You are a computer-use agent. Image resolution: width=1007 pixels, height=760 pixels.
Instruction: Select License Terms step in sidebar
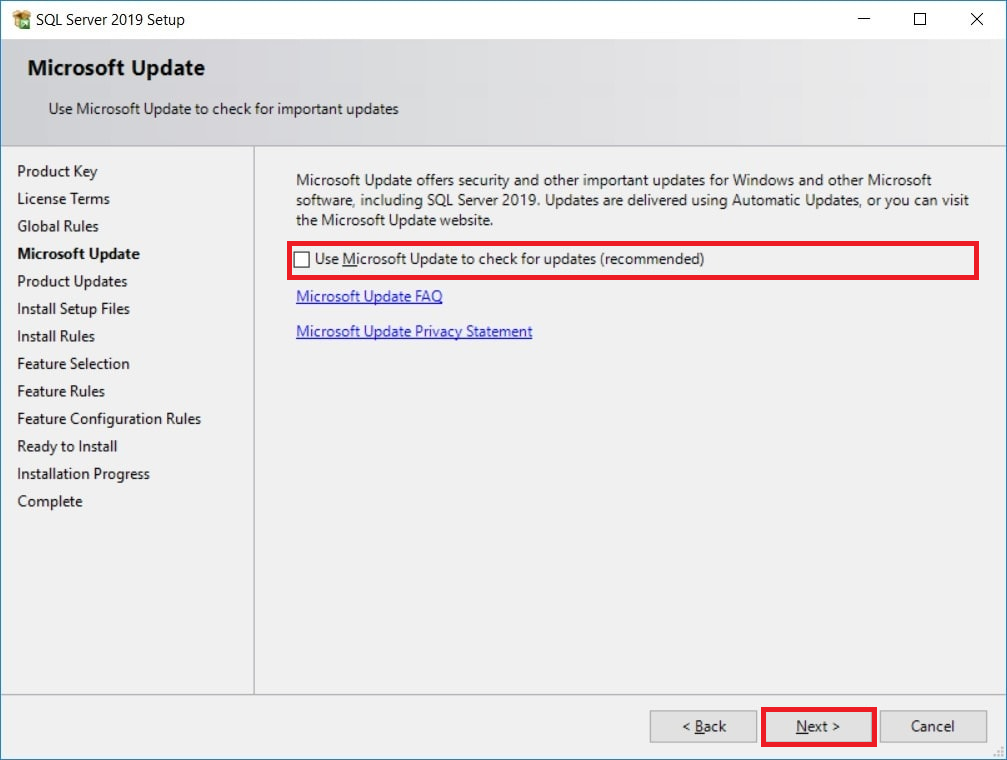[x=63, y=199]
